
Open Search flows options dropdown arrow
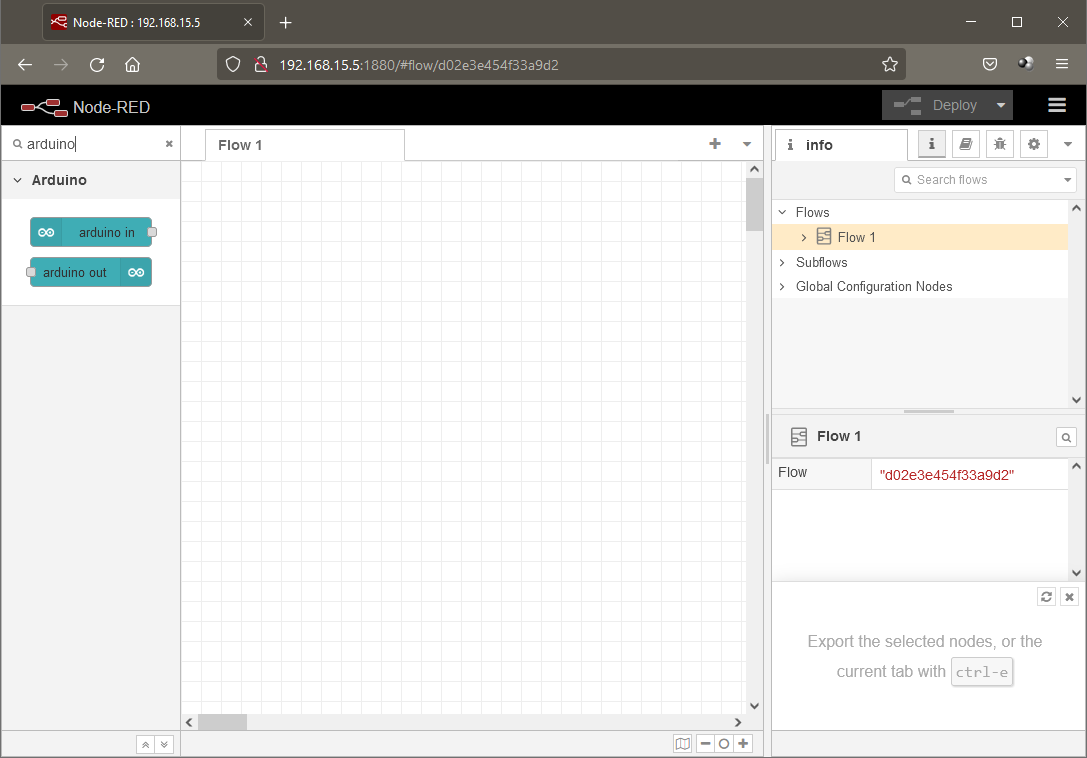(x=1068, y=180)
